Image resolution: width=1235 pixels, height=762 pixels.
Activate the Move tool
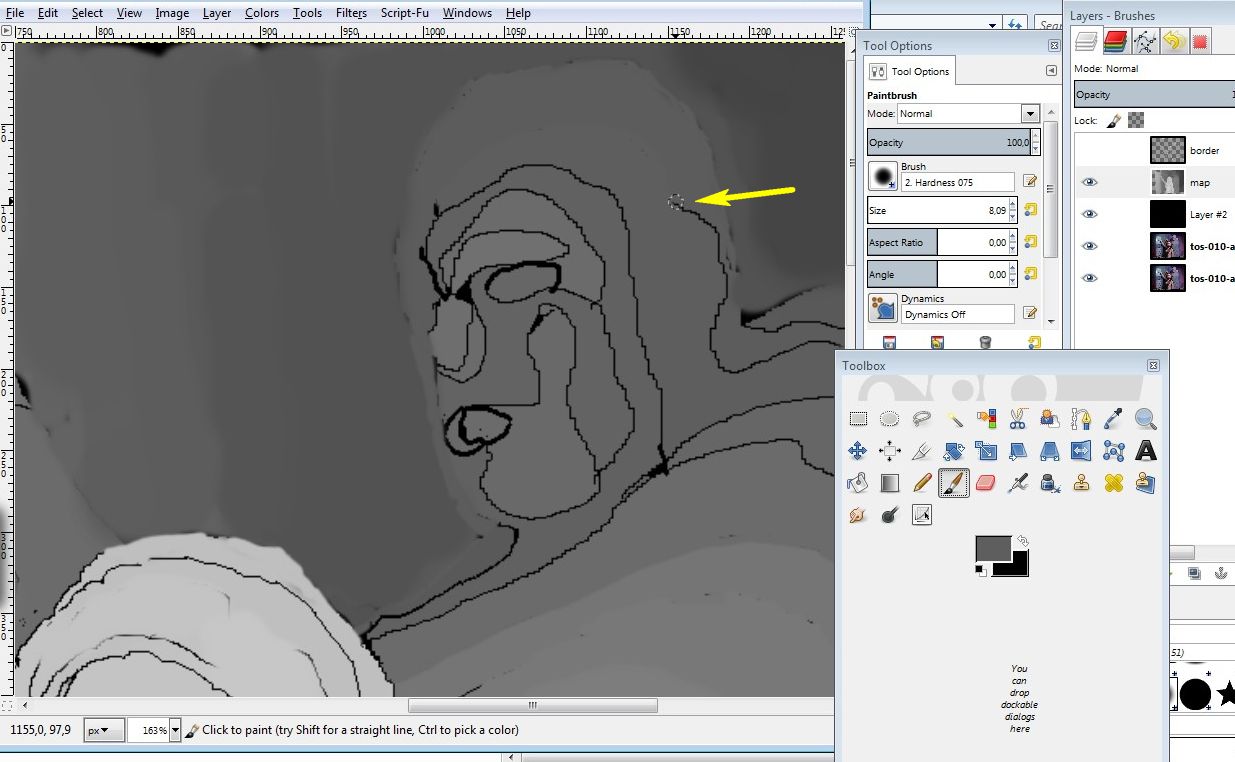coord(857,451)
